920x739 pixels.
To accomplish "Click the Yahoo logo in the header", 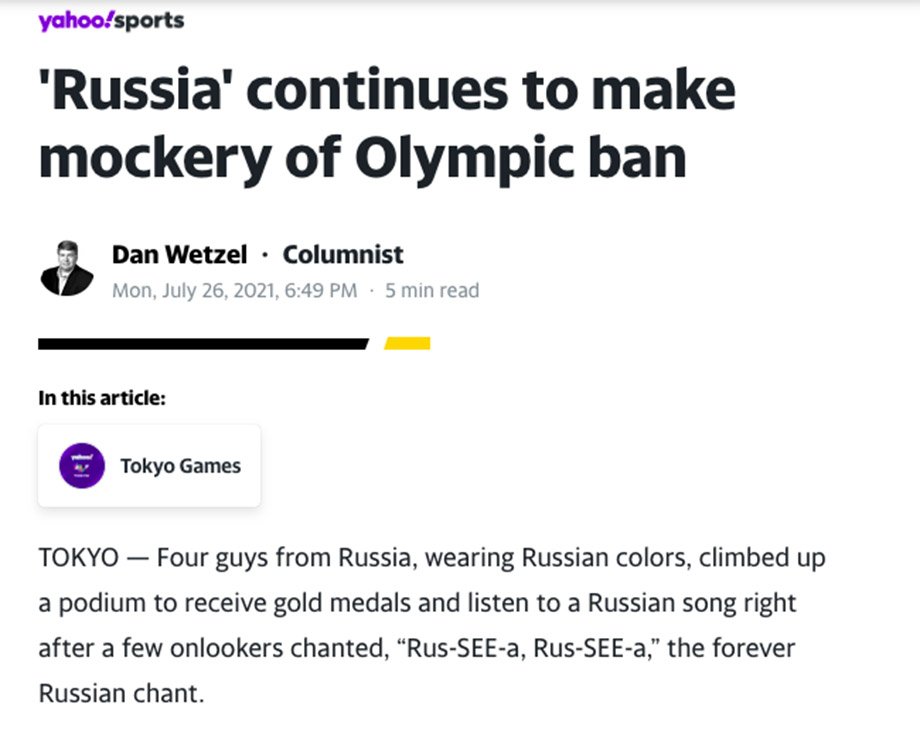I will (75, 21).
